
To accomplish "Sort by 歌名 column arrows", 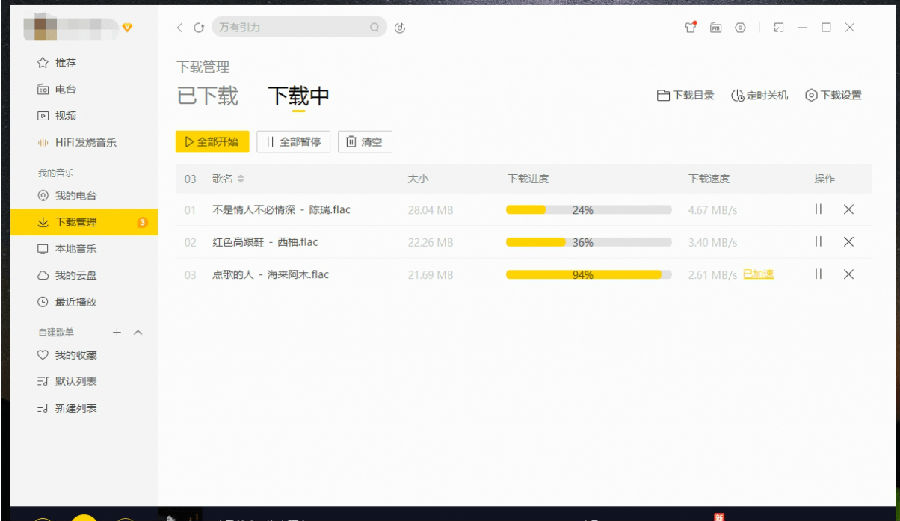I will 241,178.
